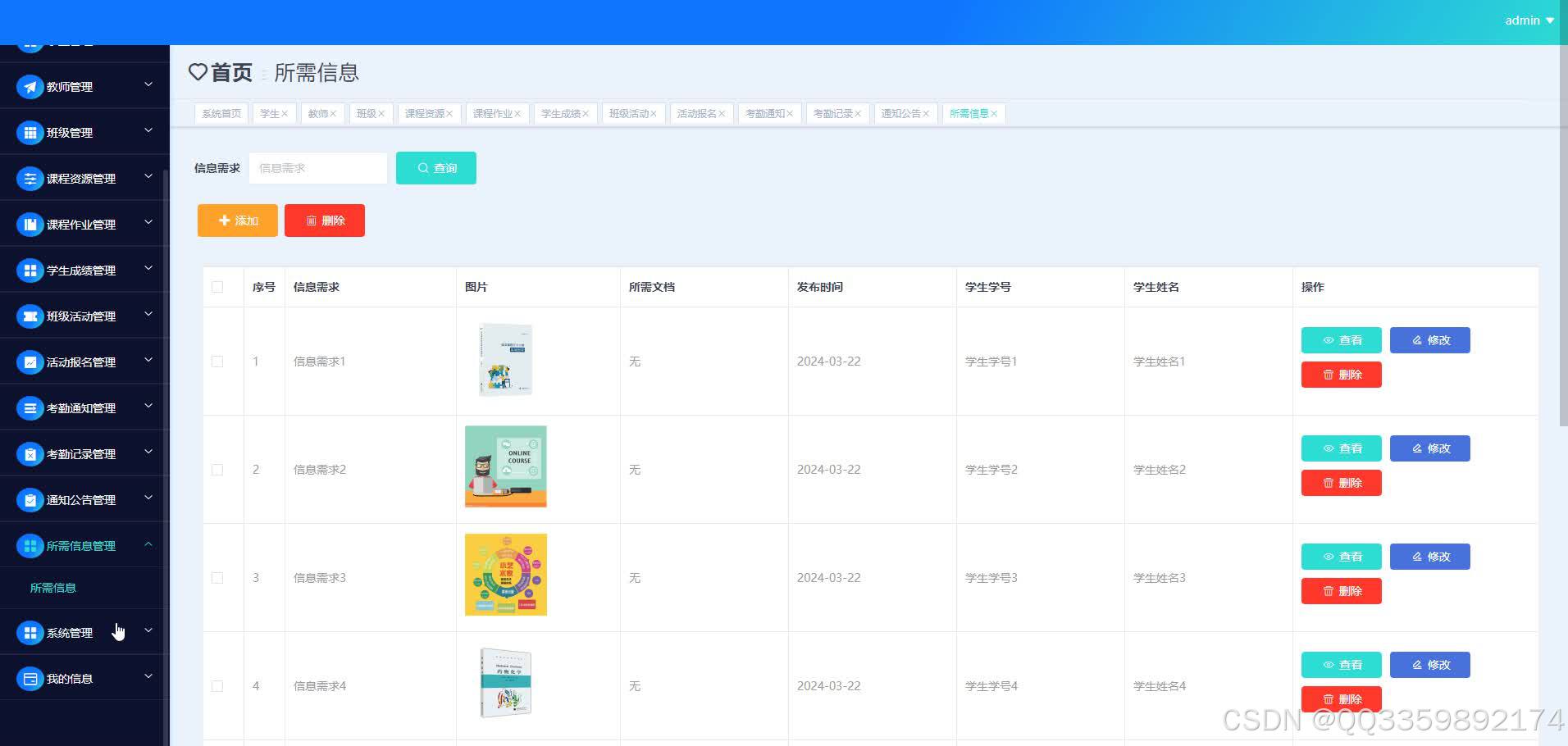Expand the 课程作业管理 menu chevron
This screenshot has height=746, width=1568.
[x=148, y=222]
